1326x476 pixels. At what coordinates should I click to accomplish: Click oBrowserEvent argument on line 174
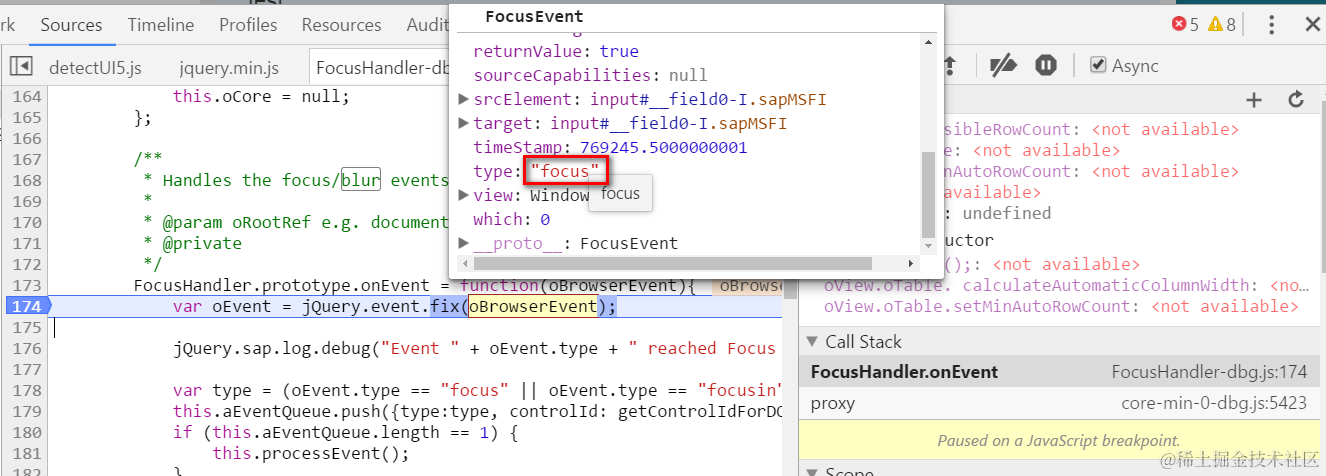point(532,306)
